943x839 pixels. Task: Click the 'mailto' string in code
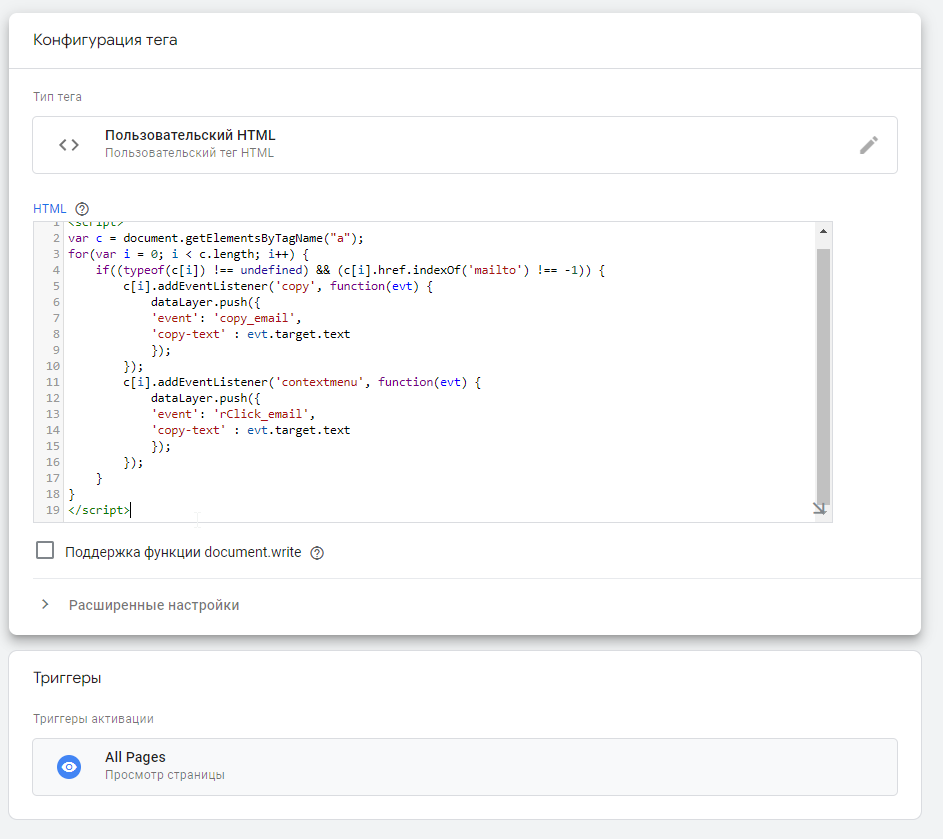[495, 270]
